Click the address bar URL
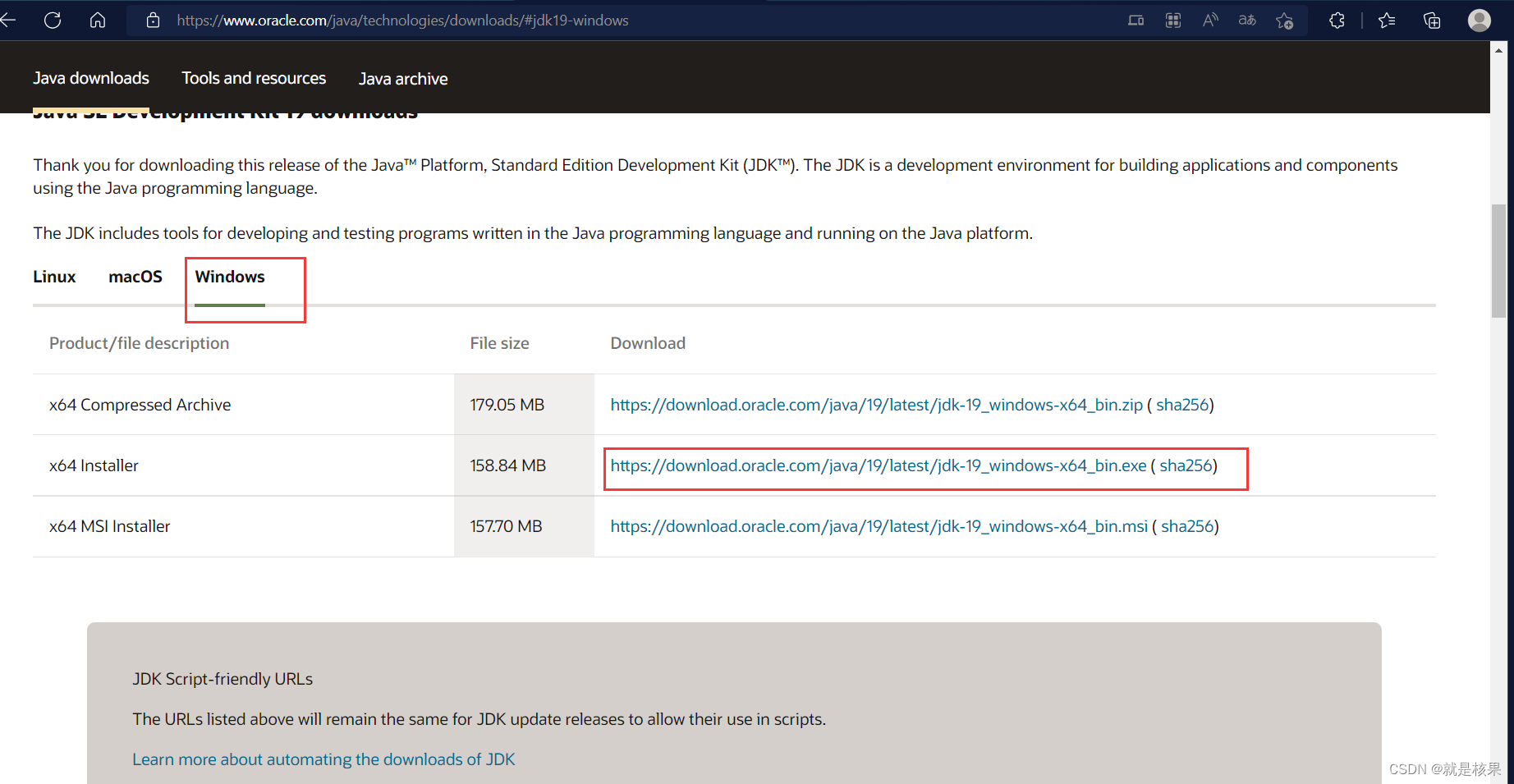The width and height of the screenshot is (1514, 784). [x=402, y=21]
